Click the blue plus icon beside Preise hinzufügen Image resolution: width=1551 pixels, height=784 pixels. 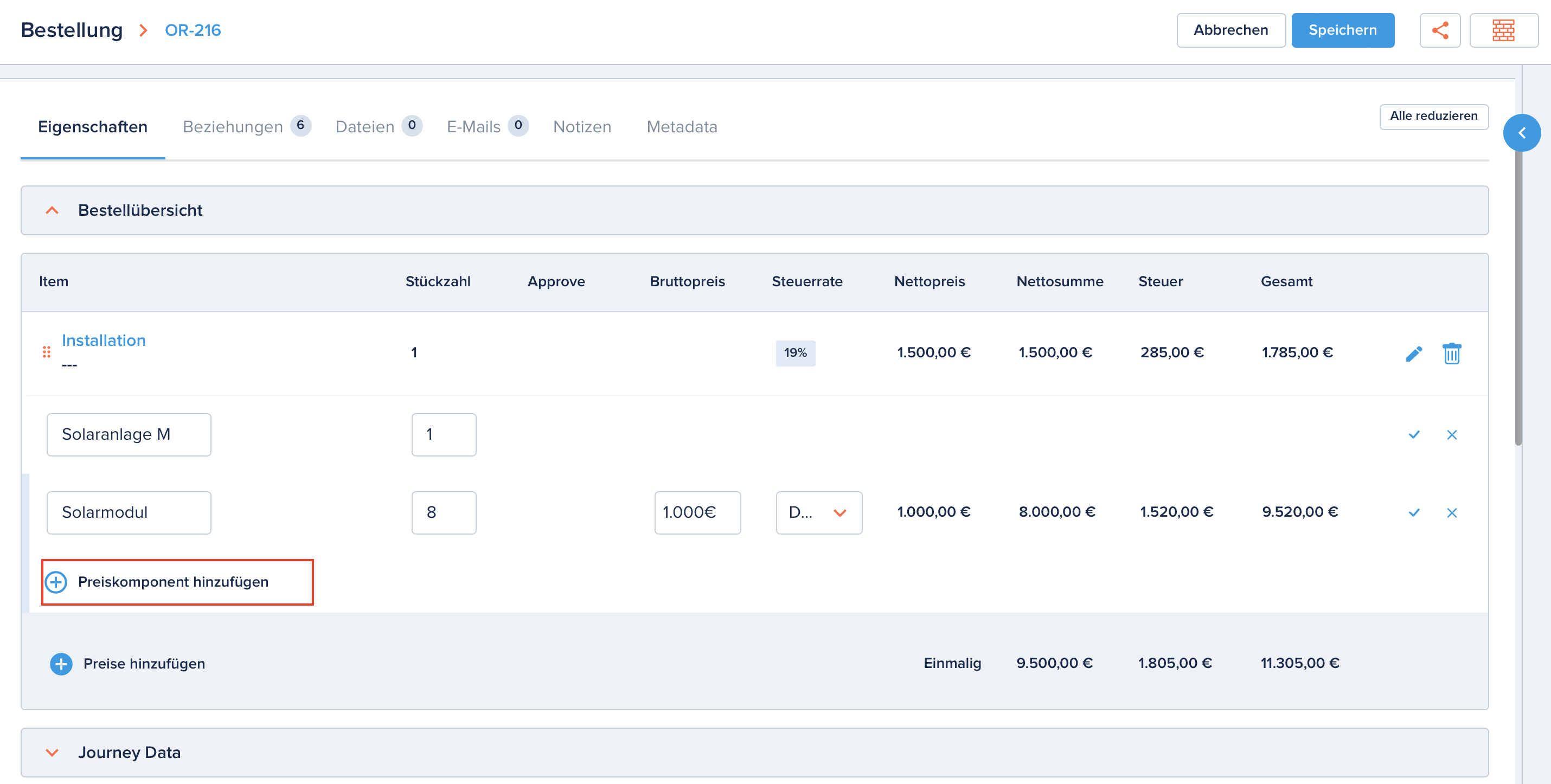(61, 664)
